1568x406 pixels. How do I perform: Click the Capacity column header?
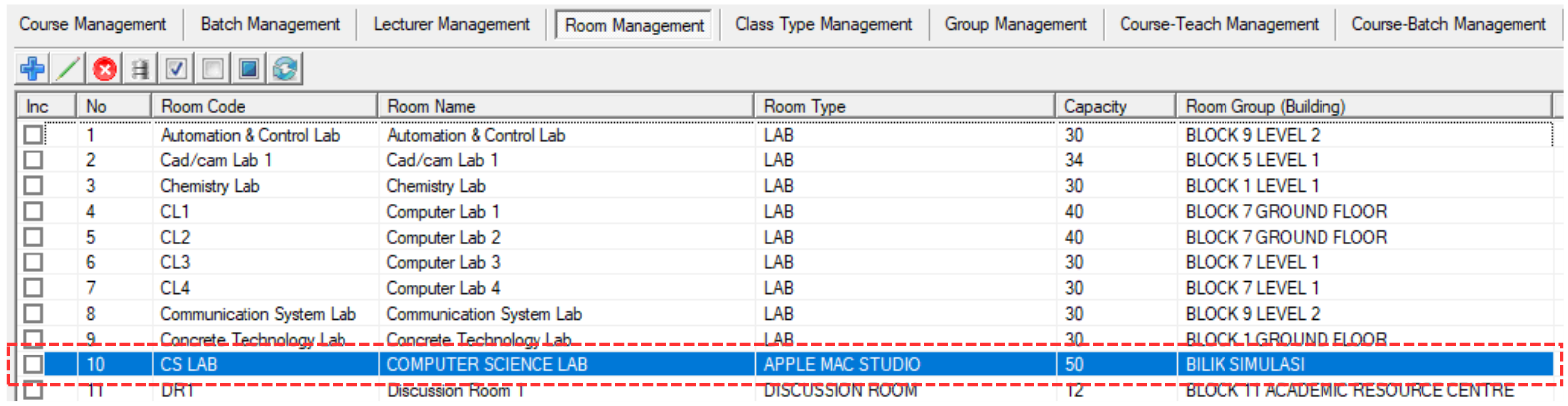[1115, 106]
